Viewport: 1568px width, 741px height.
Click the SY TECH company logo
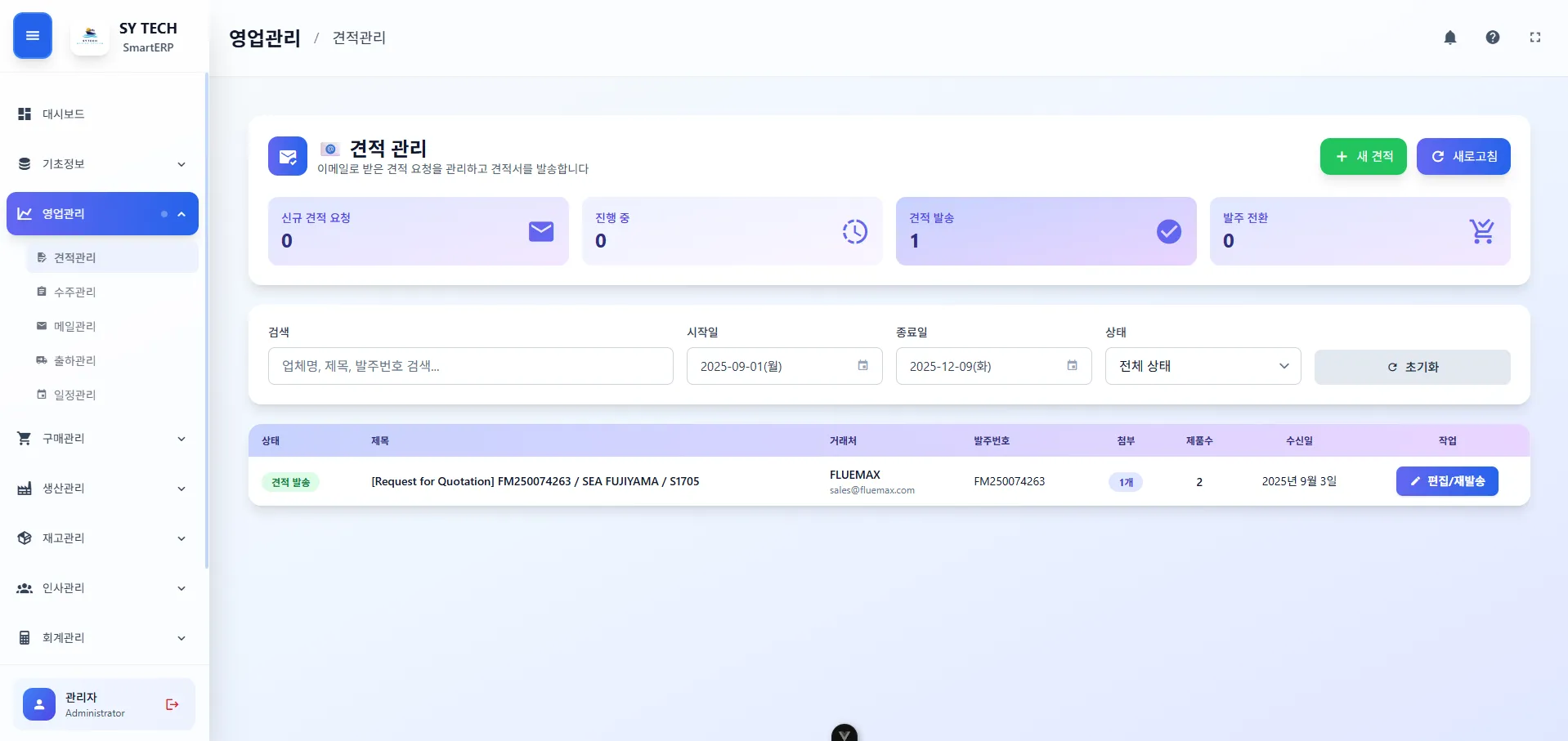pyautogui.click(x=90, y=36)
